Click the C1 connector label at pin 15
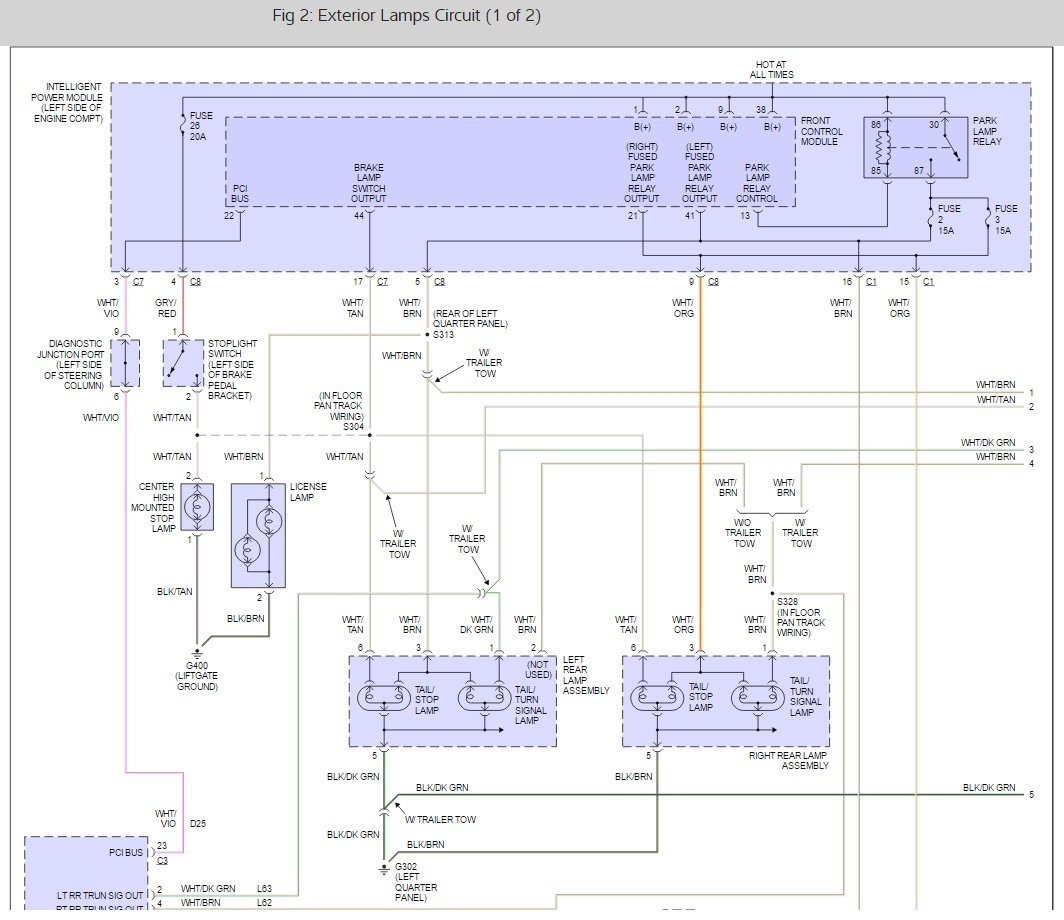Image resolution: width=1064 pixels, height=920 pixels. click(928, 282)
